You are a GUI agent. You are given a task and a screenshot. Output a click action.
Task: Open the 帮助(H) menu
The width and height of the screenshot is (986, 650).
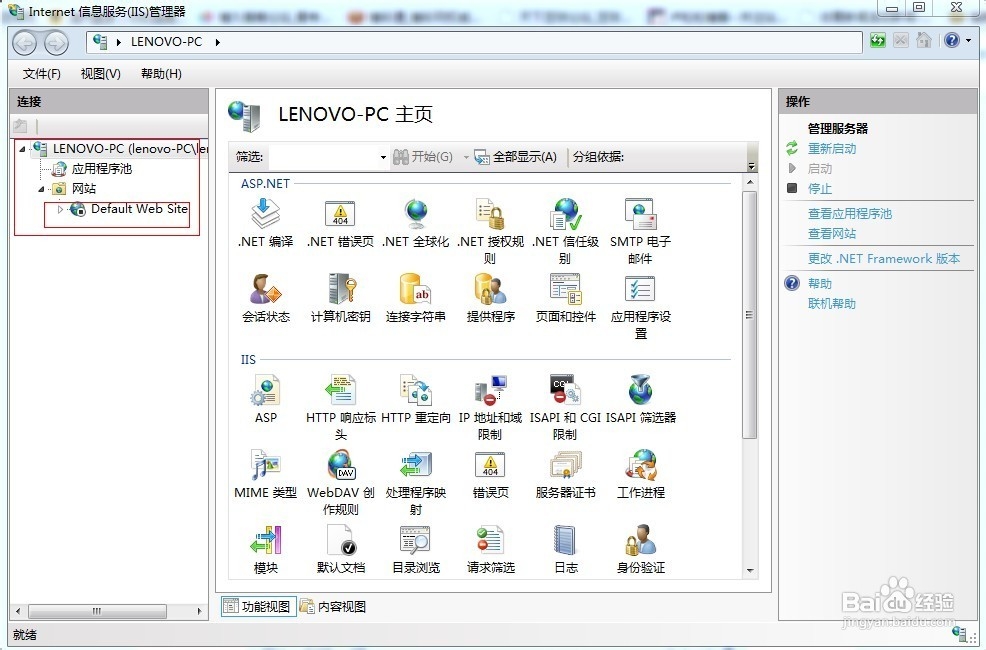[161, 74]
